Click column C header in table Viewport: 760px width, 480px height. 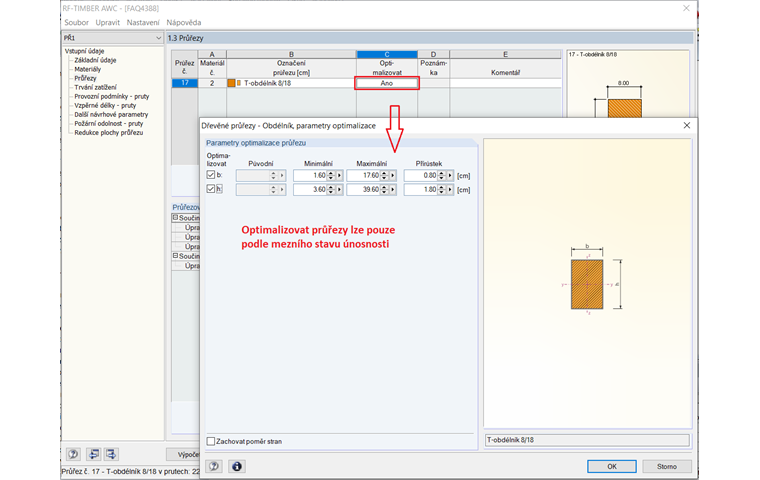(387, 54)
